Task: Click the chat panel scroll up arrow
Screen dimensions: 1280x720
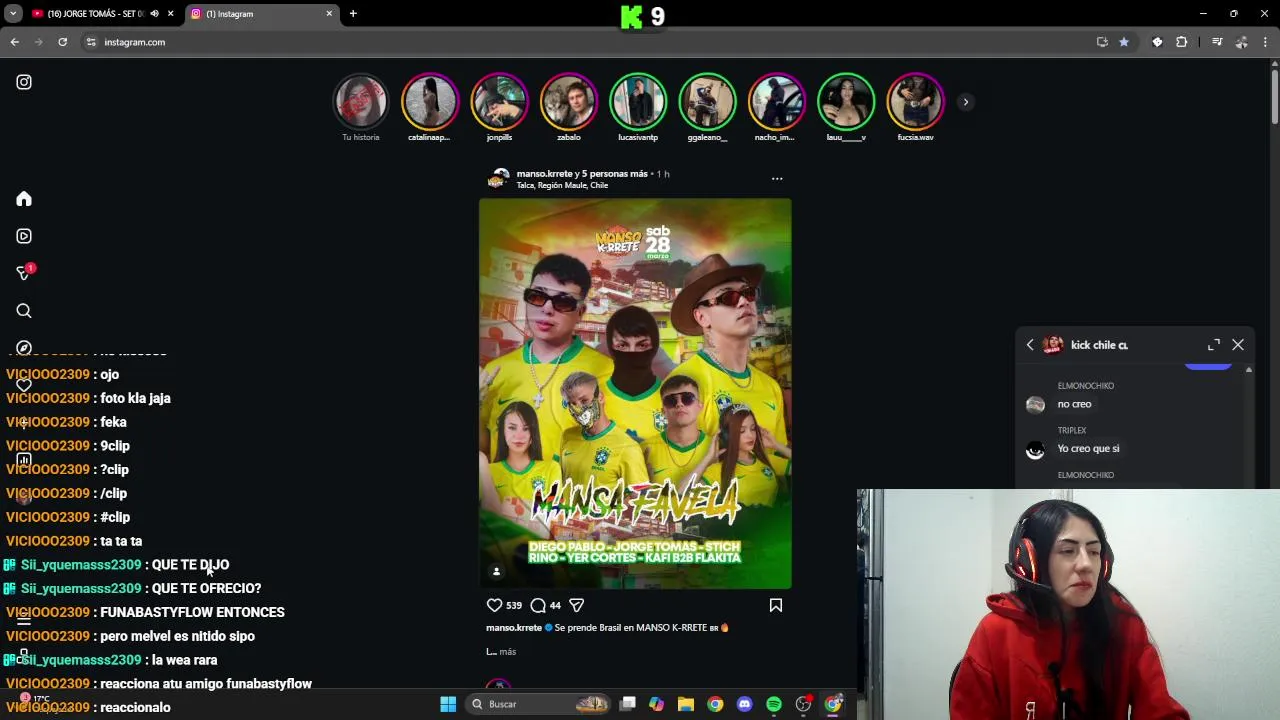Action: 1248,370
